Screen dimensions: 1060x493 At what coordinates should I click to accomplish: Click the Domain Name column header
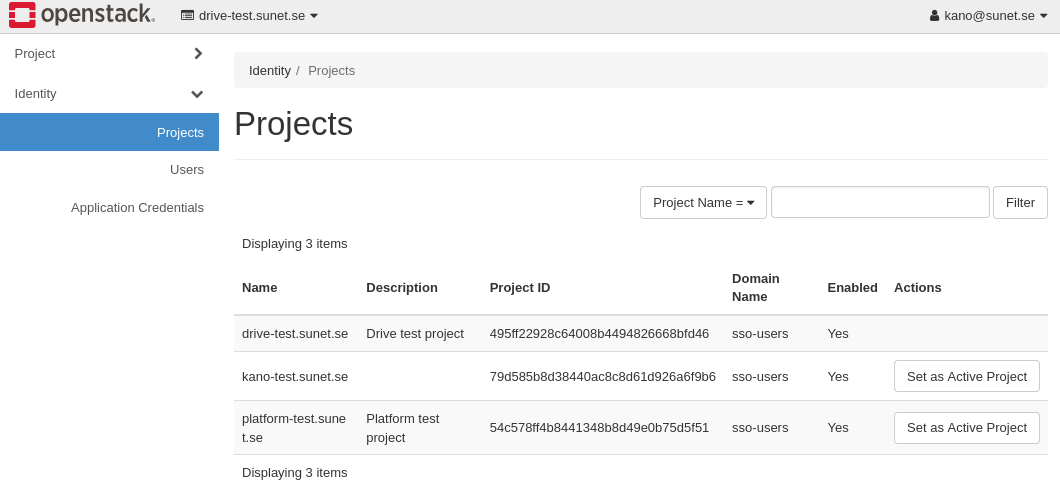756,287
